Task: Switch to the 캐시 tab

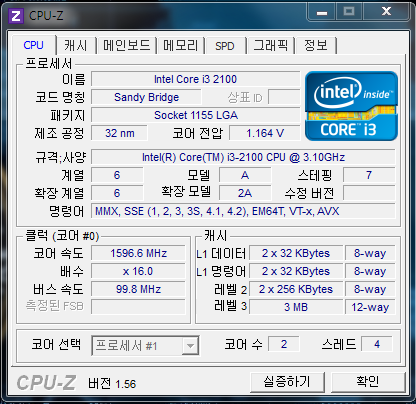Action: 76,45
